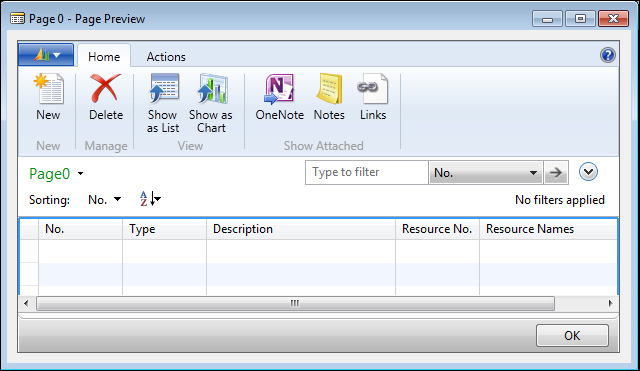Toggle the A-Z sort order icon
Image resolution: width=640 pixels, height=371 pixels.
[150, 199]
